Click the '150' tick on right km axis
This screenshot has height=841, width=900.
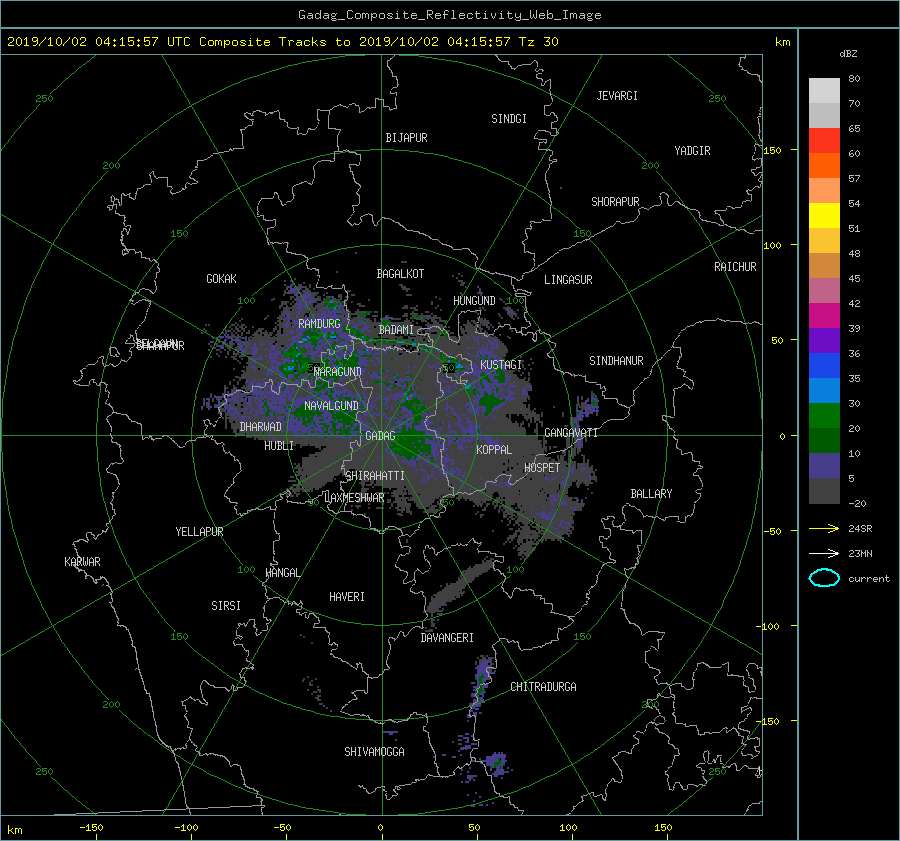[x=773, y=150]
